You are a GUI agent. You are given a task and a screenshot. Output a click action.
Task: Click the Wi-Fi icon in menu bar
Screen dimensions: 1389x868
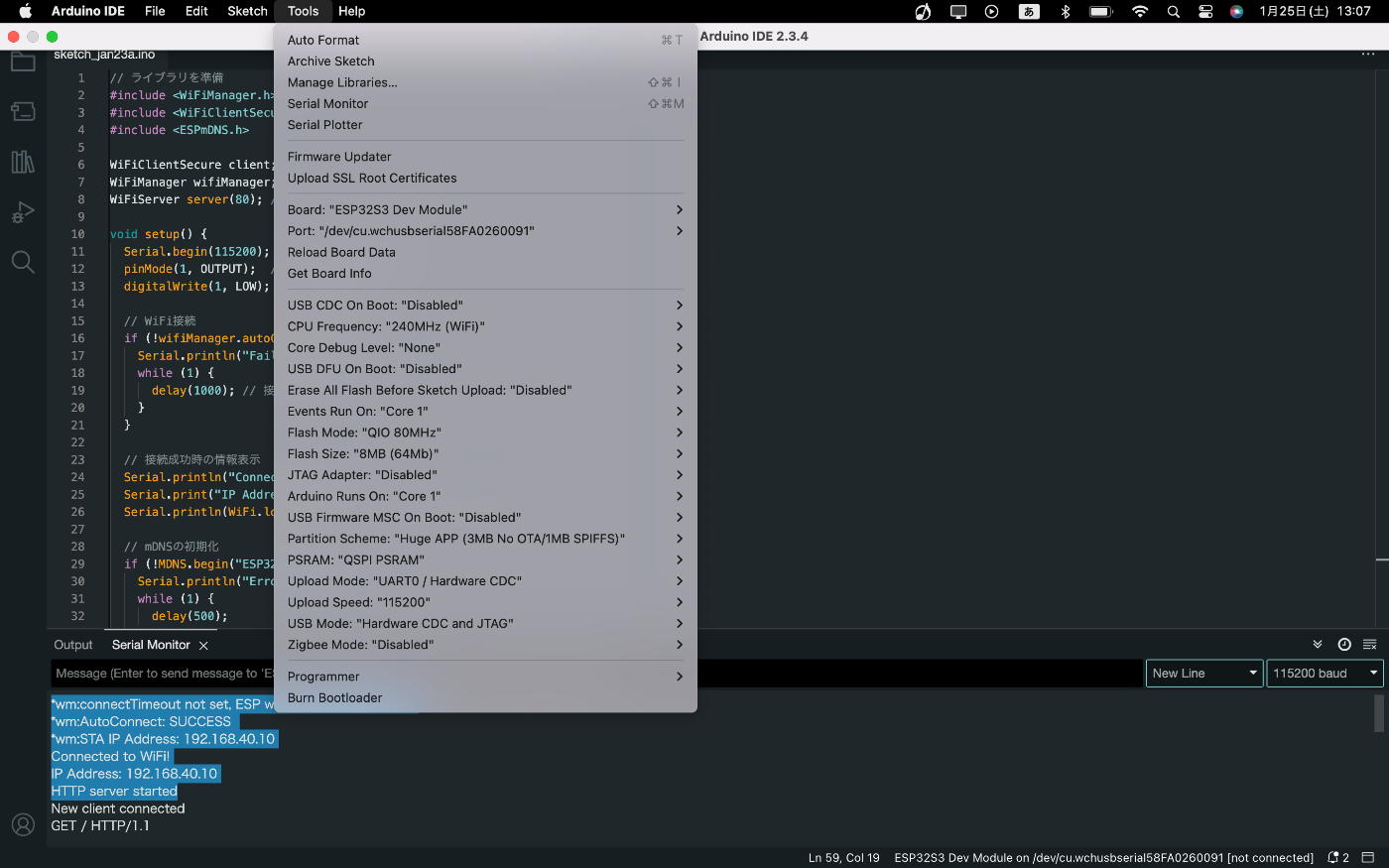[1140, 11]
